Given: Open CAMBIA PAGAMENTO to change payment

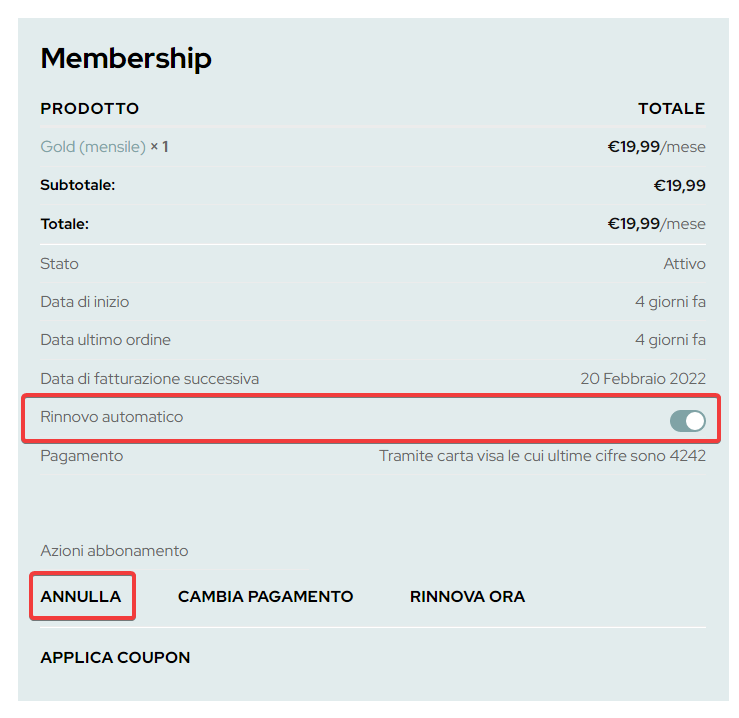Looking at the screenshot, I should tap(265, 597).
